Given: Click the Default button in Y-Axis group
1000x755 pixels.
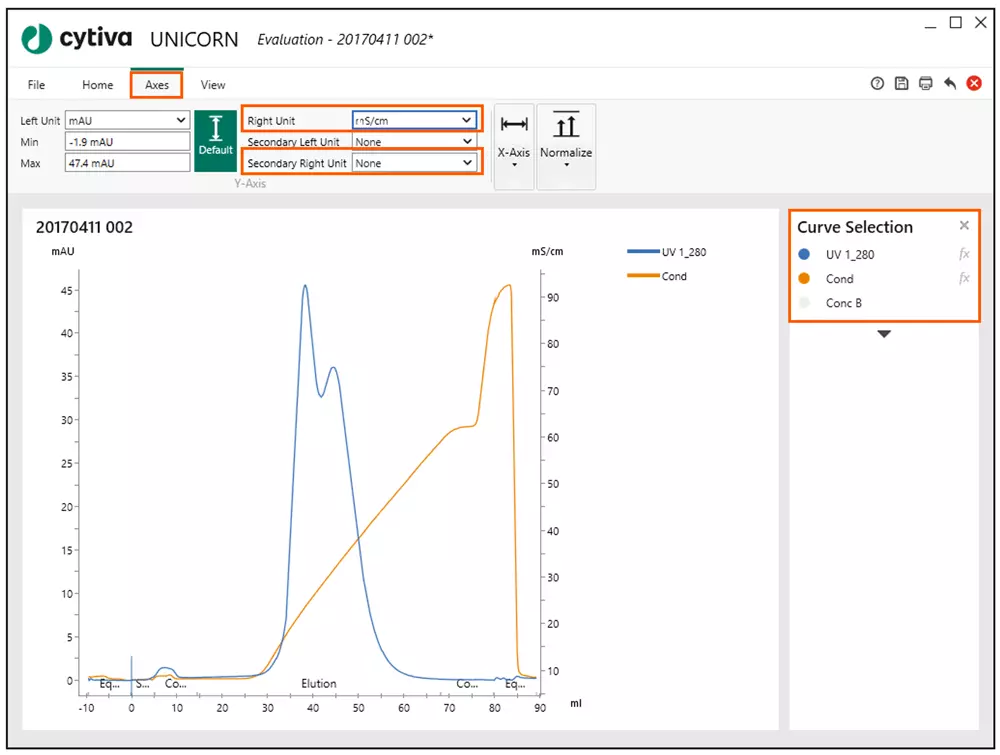Looking at the screenshot, I should (x=216, y=140).
